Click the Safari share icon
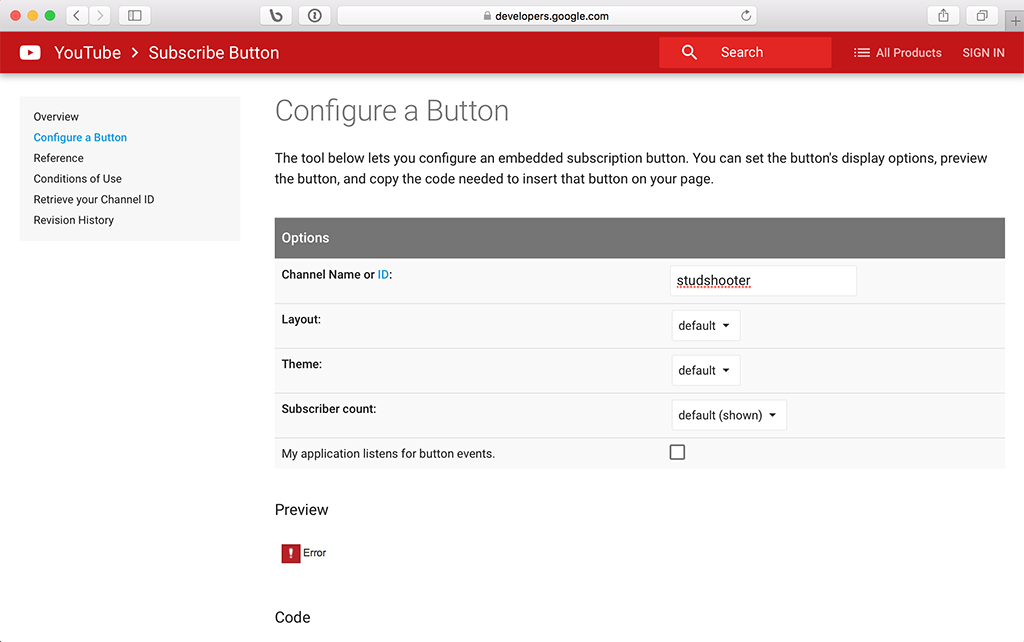Viewport: 1024px width, 642px height. [x=943, y=16]
